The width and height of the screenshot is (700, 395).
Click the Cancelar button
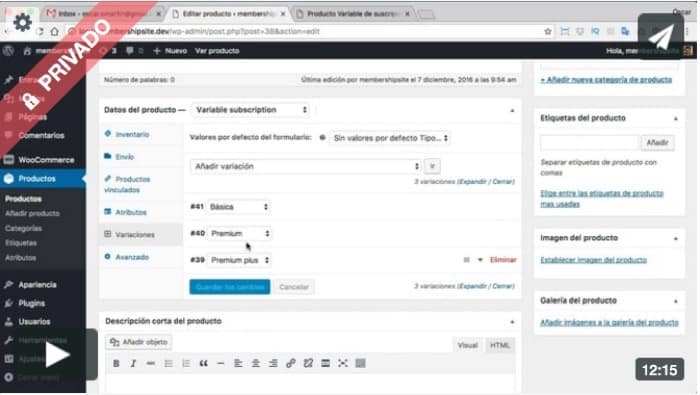click(x=294, y=287)
